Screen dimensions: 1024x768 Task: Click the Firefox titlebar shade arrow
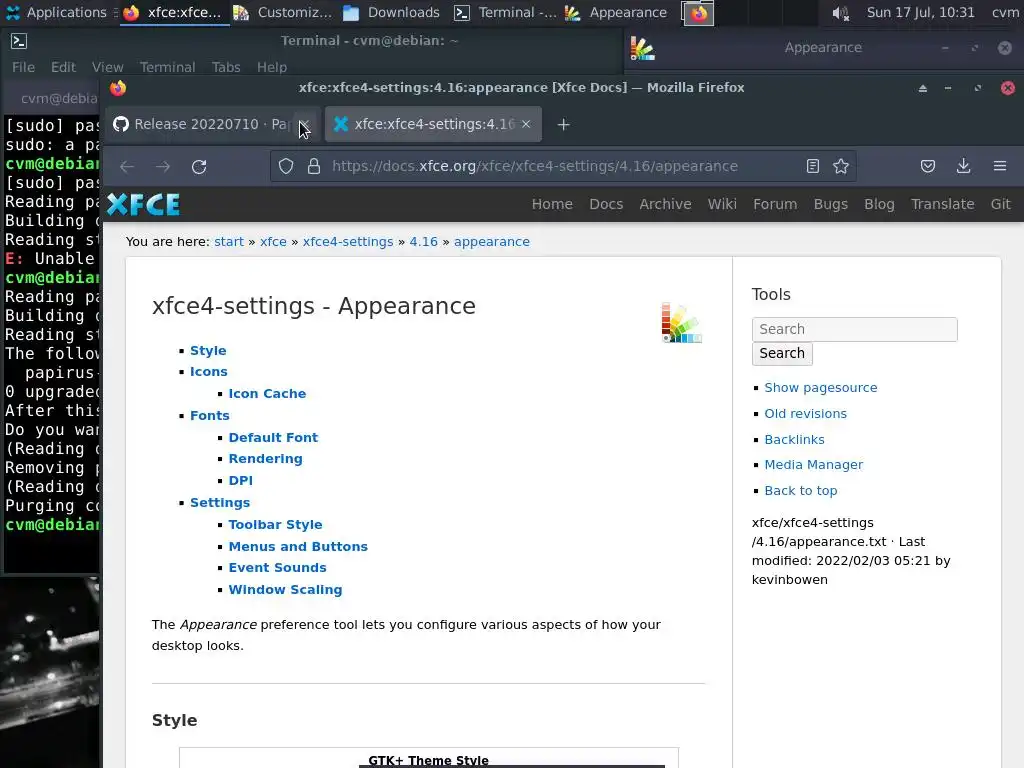pos(923,88)
